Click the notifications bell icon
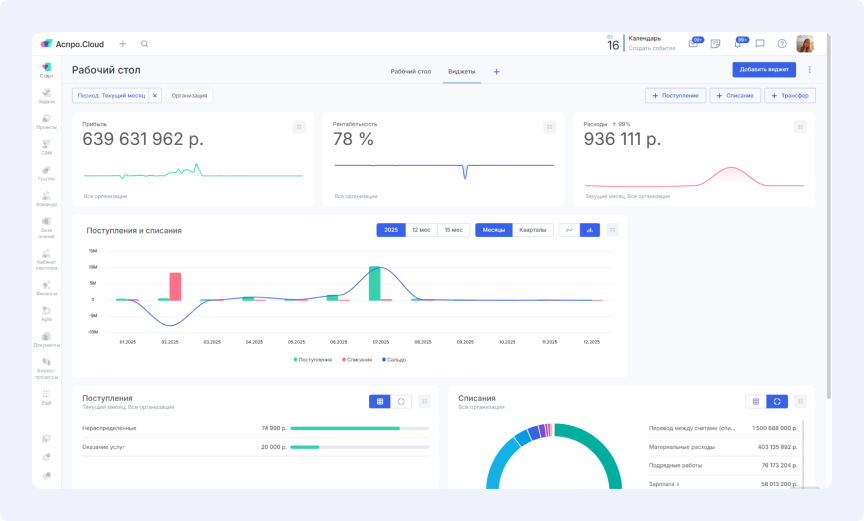 738,44
